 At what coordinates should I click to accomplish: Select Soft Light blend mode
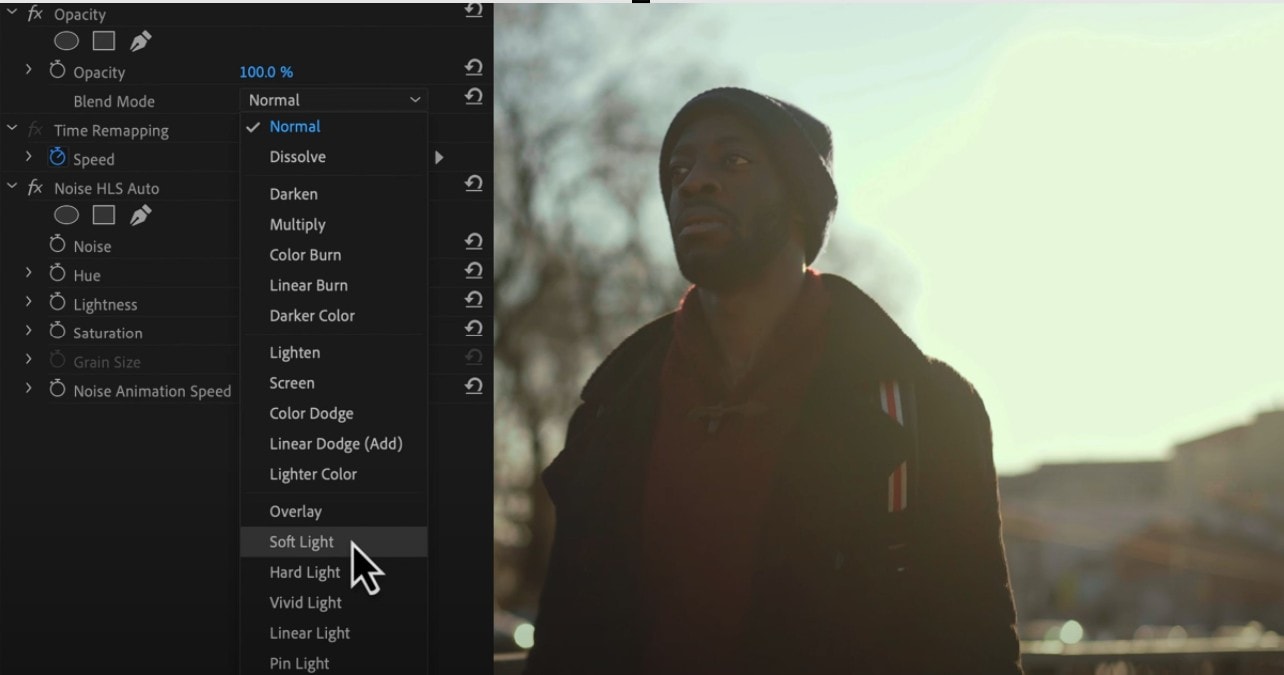pos(334,542)
